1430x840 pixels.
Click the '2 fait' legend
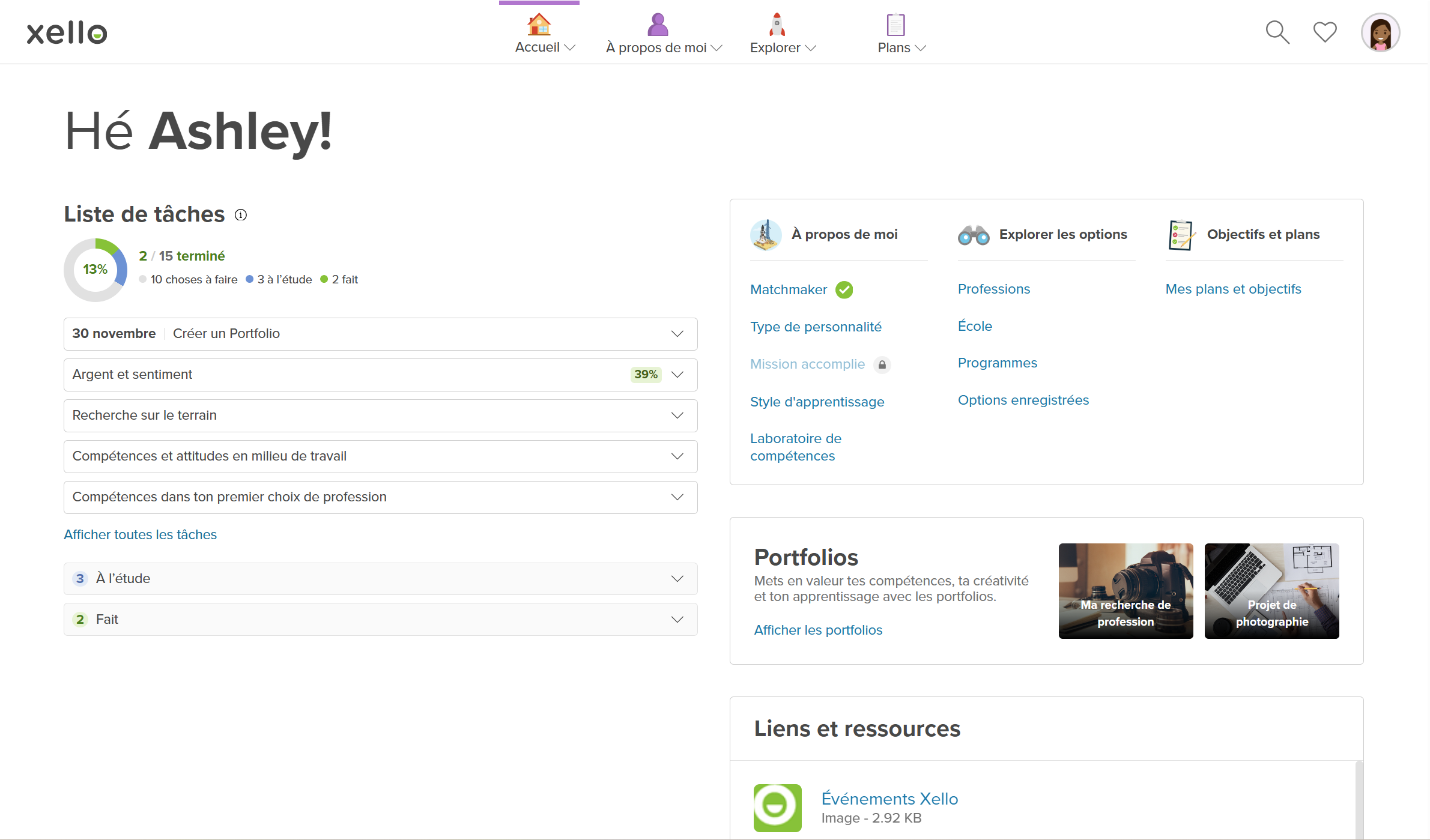339,280
